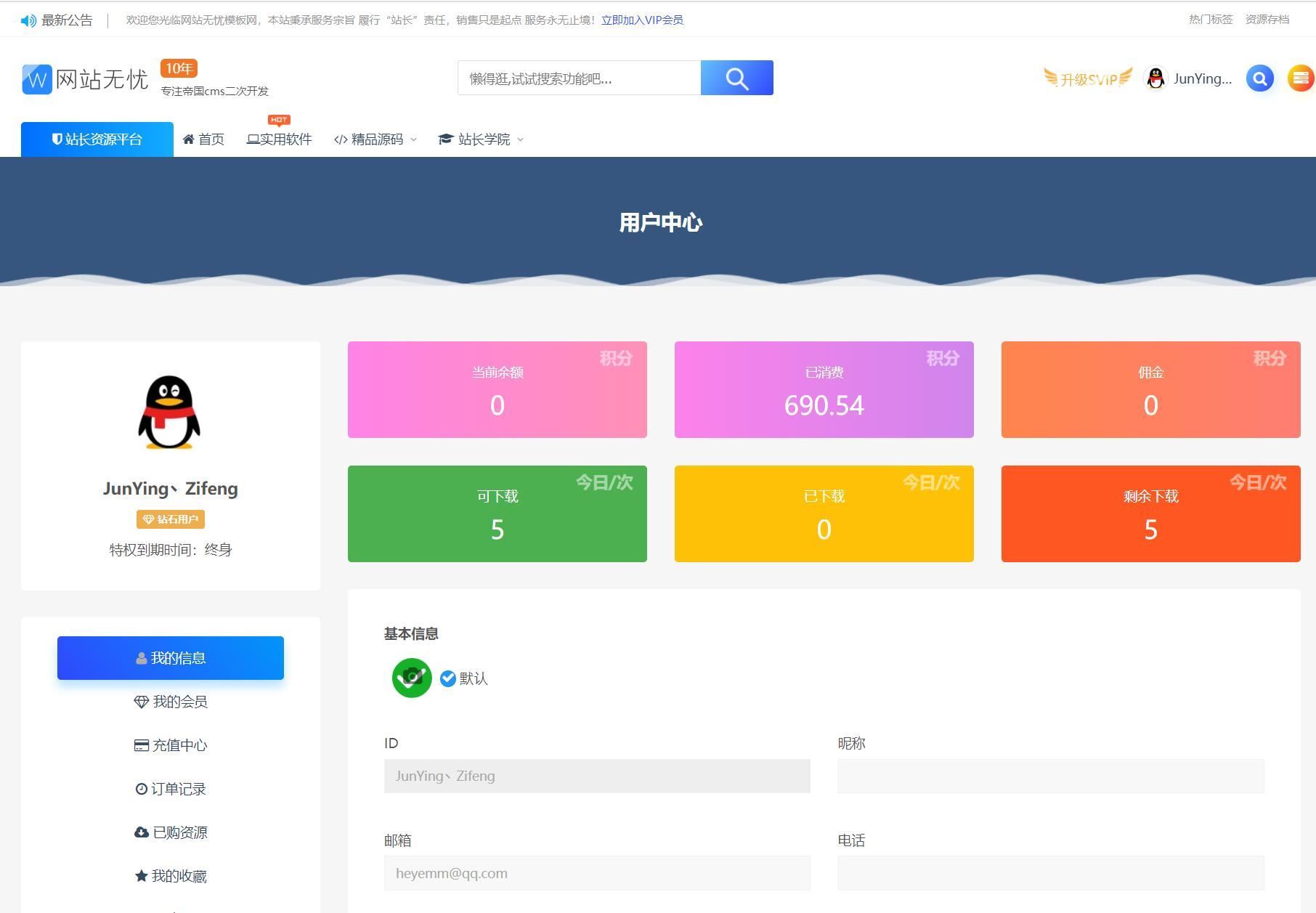Image resolution: width=1316 pixels, height=913 pixels.
Task: Click the 资源存档 link
Action: tap(1267, 20)
